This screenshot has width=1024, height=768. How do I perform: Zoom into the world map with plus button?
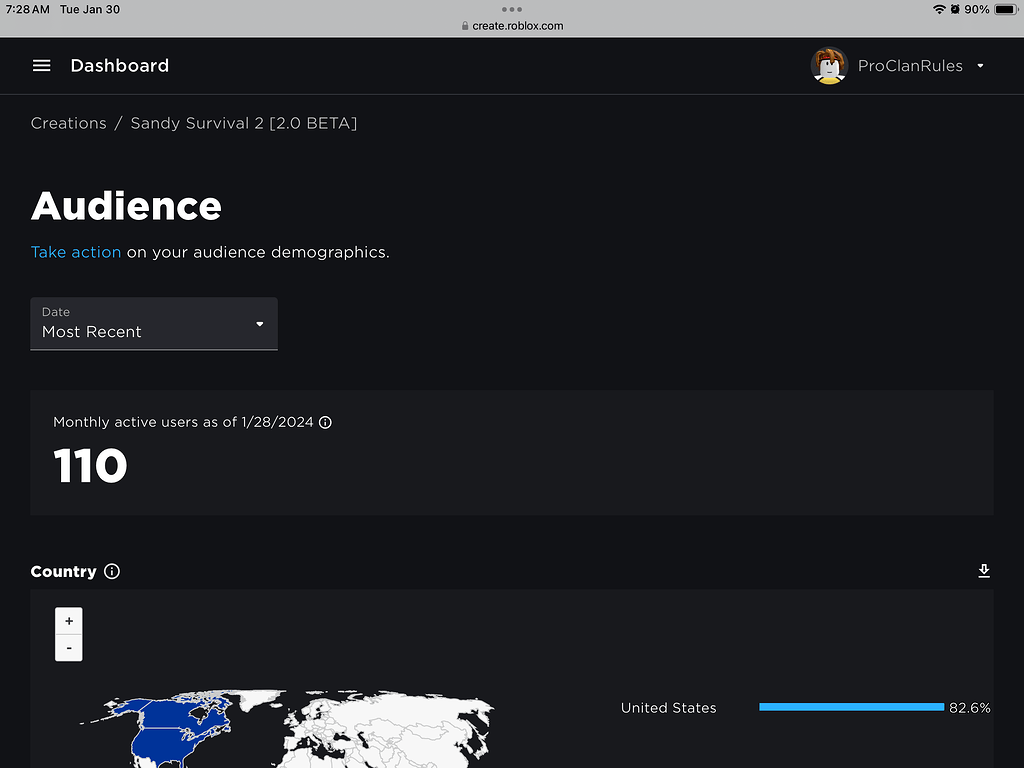[x=68, y=620]
